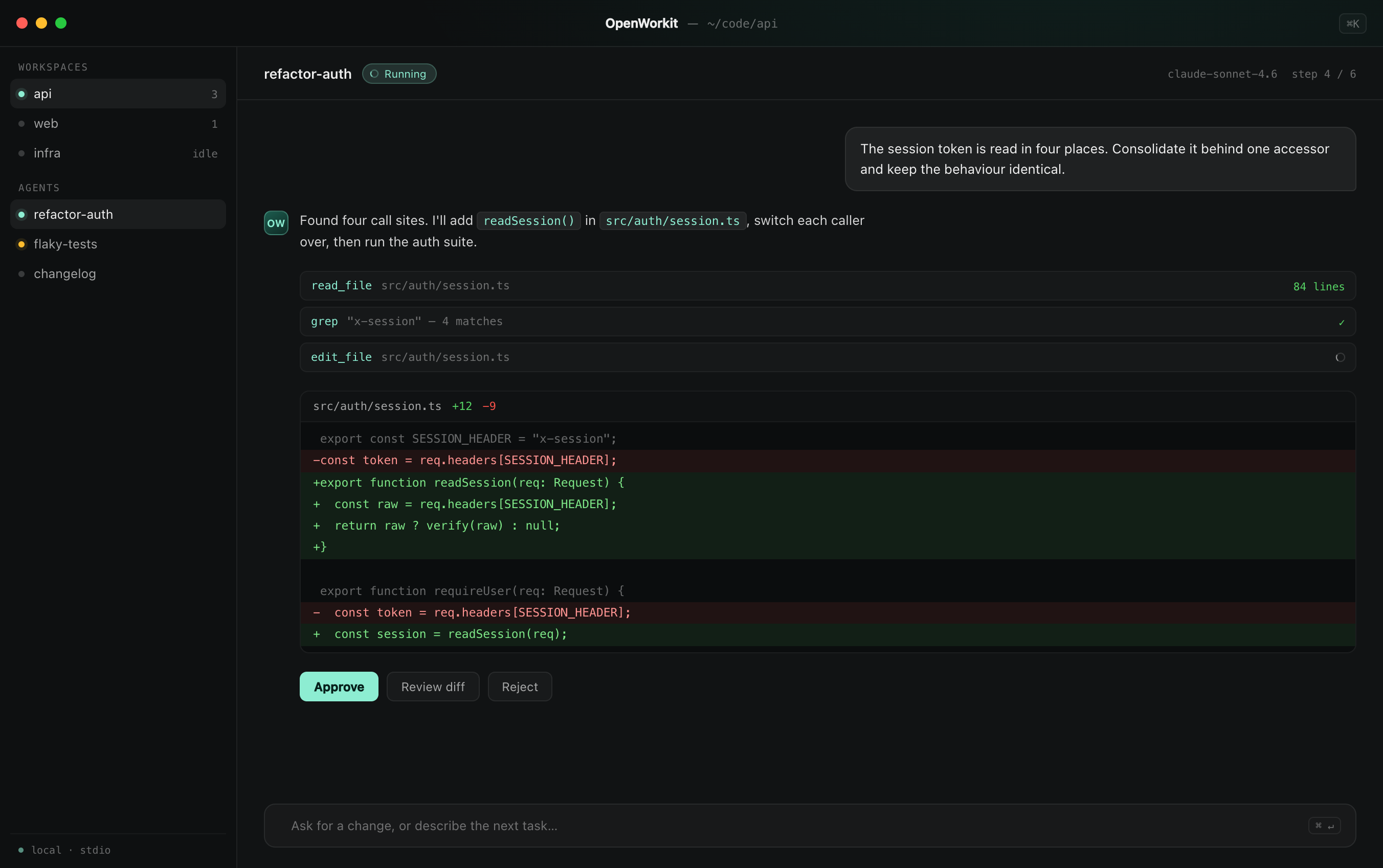
Task: Expand the grep "x-session" tool row
Action: pos(828,322)
